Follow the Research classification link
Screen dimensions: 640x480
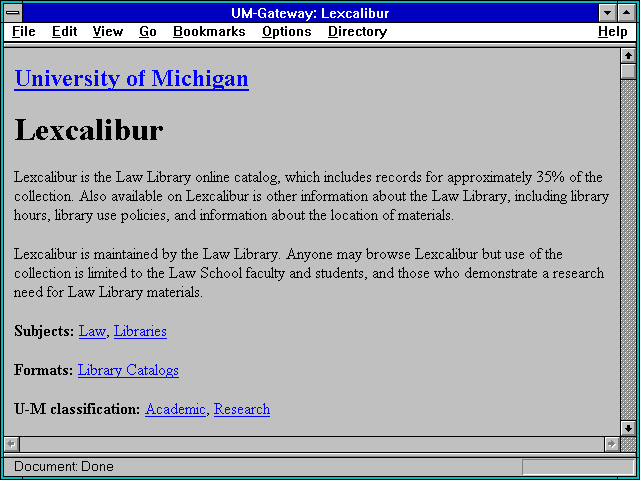(x=242, y=409)
